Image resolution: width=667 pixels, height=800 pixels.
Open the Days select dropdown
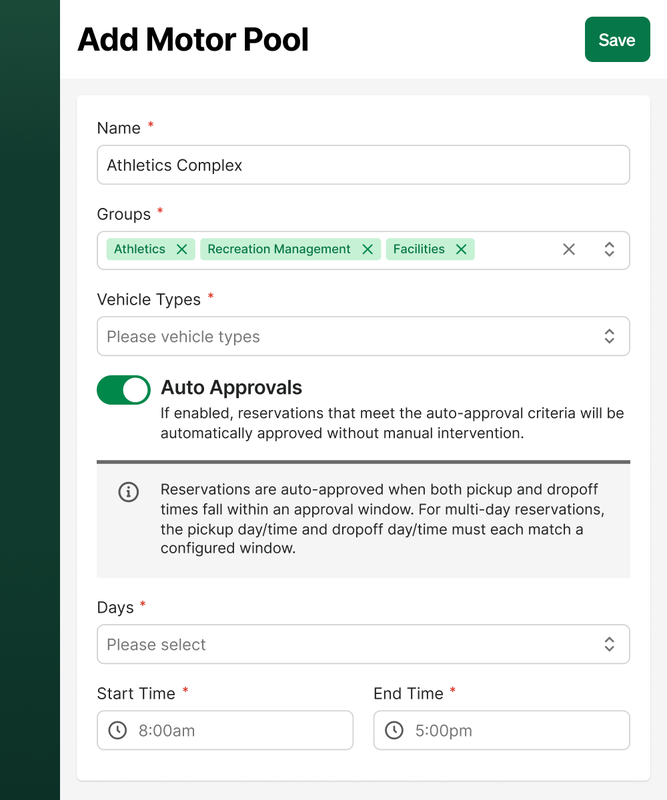[x=363, y=644]
